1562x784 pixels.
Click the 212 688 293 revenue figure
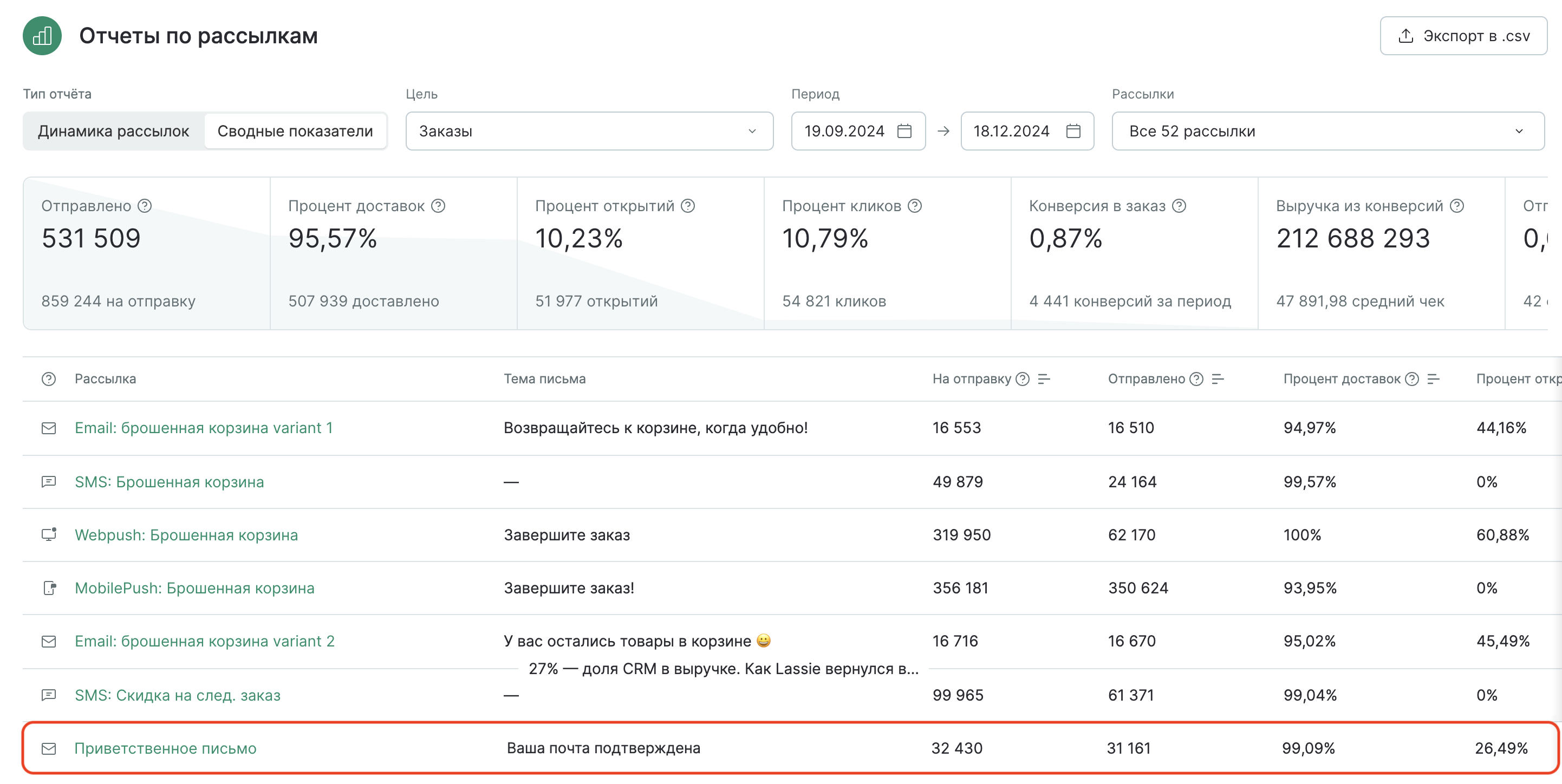pyautogui.click(x=1353, y=238)
